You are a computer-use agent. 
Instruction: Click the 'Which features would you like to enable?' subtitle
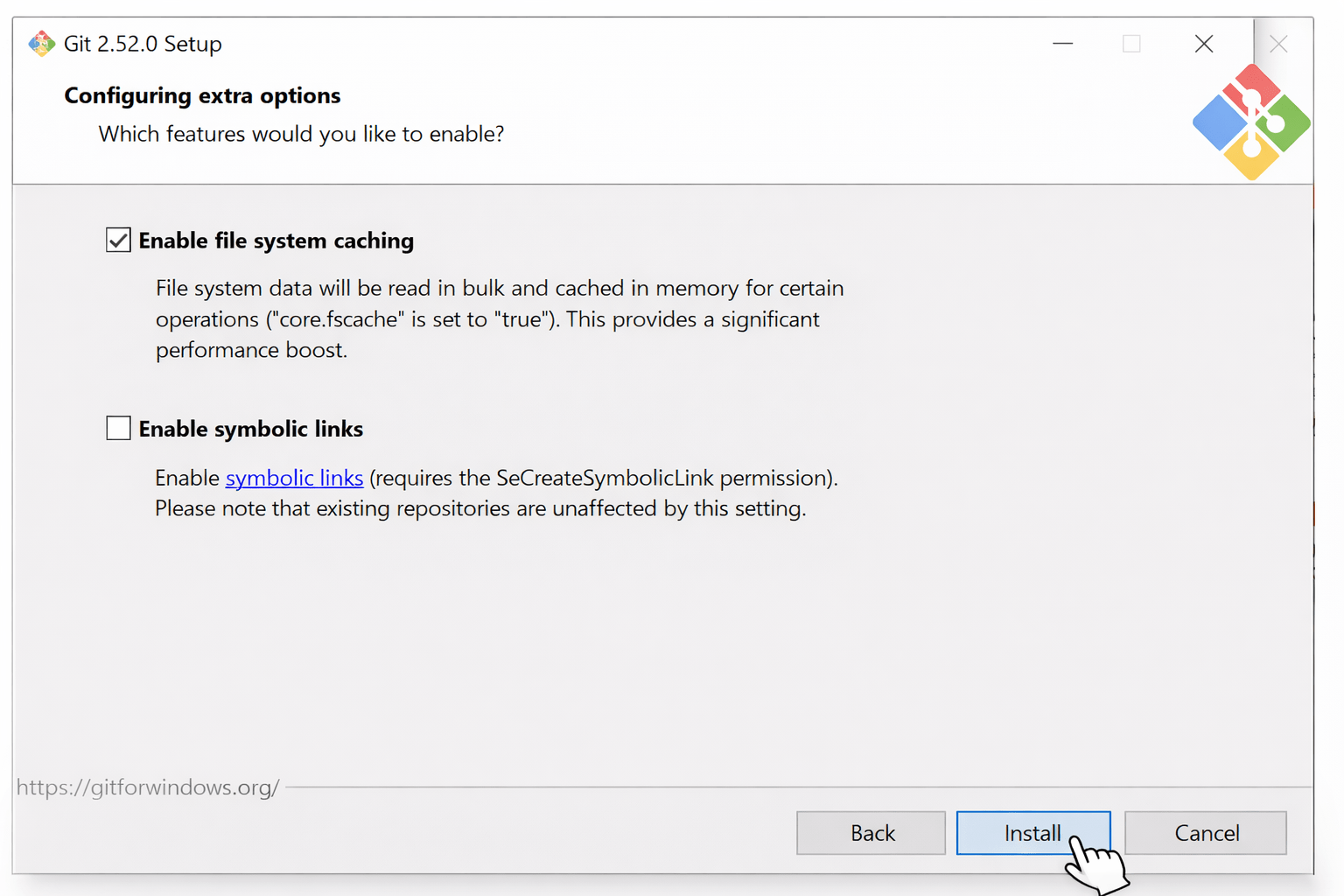(x=301, y=134)
